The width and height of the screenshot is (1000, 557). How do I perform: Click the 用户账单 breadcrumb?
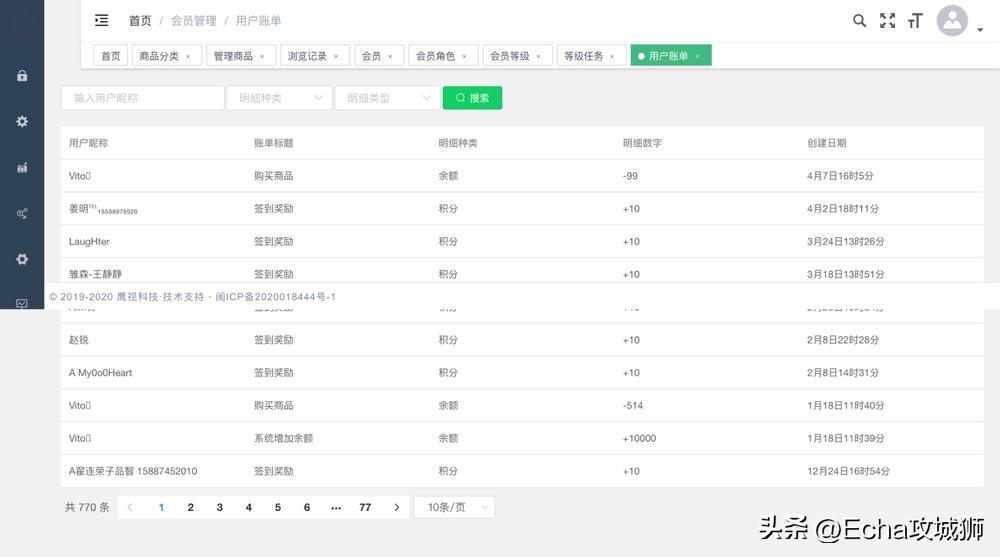[x=258, y=20]
